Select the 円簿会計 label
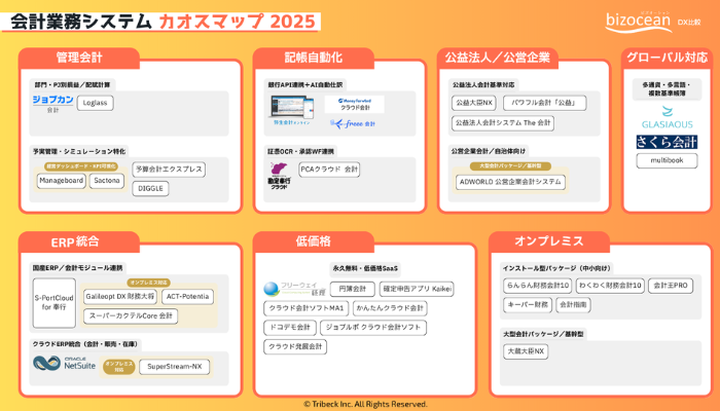The image size is (720, 411). pos(352,289)
